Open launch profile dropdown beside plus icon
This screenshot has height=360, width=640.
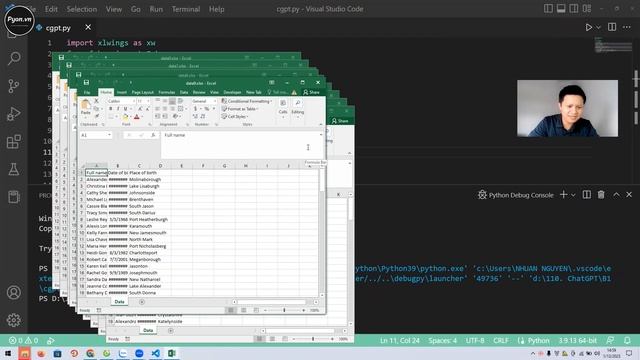[573, 195]
